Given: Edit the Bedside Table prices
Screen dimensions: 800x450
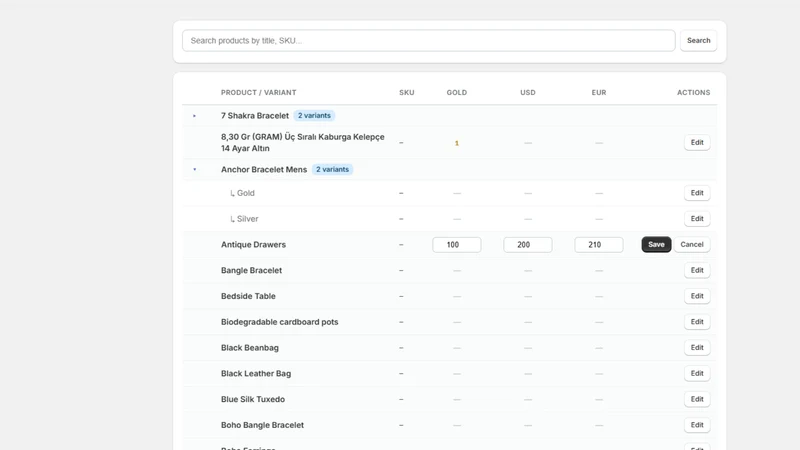Looking at the screenshot, I should click(697, 296).
